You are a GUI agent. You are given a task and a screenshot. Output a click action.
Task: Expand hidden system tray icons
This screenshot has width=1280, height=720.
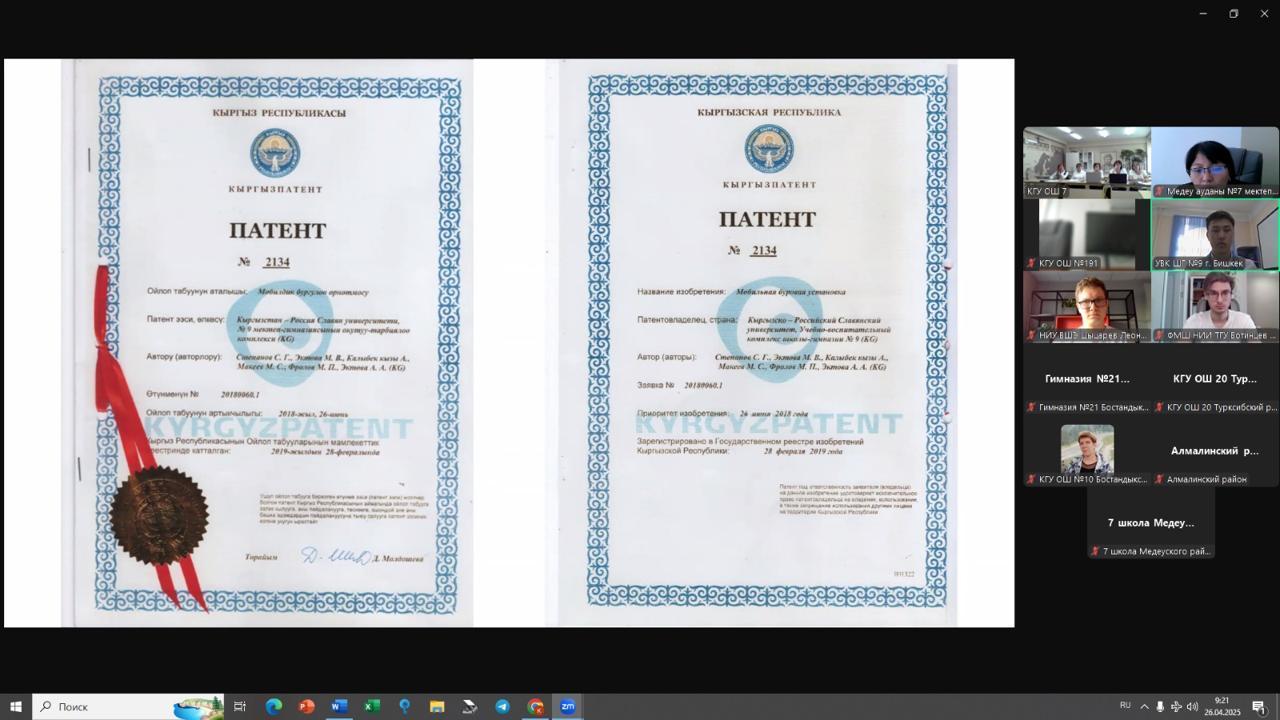click(1144, 706)
